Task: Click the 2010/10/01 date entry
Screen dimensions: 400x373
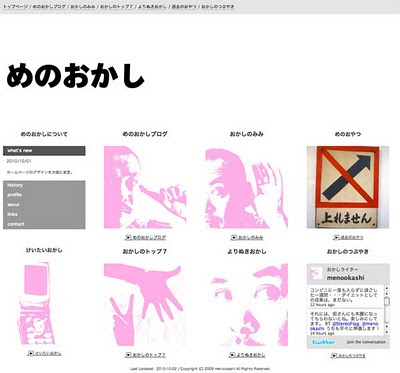Action: point(19,161)
